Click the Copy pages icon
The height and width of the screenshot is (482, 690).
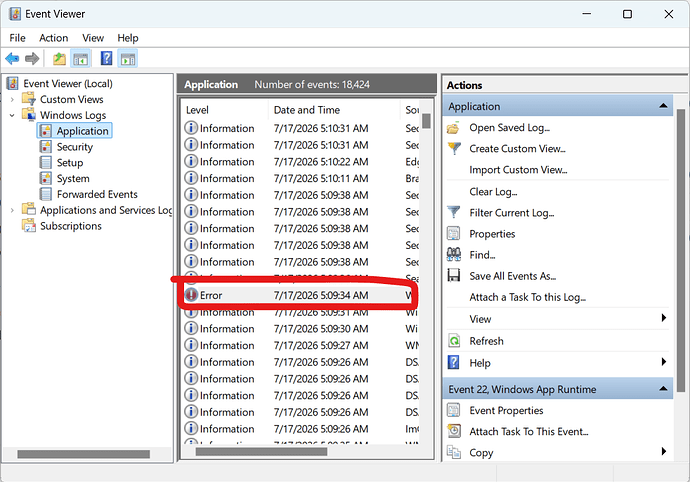[x=454, y=452]
